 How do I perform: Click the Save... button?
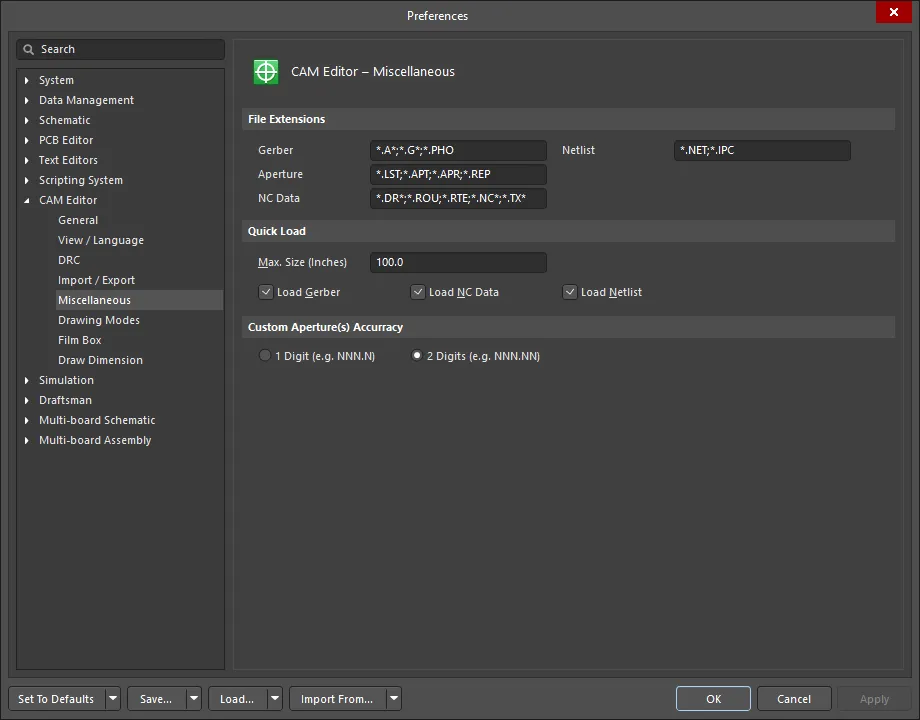tap(157, 698)
